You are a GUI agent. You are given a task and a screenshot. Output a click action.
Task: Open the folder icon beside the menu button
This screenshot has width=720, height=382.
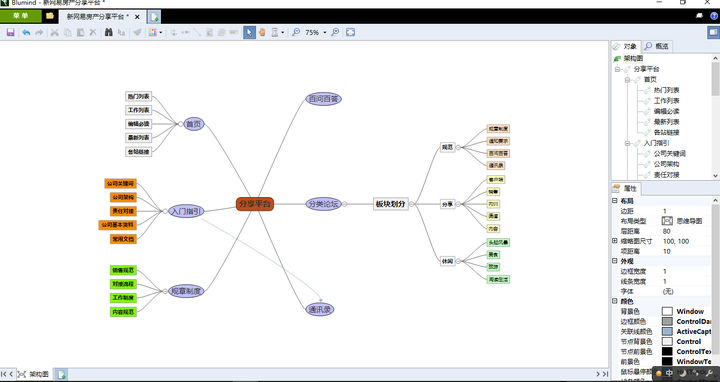50,16
